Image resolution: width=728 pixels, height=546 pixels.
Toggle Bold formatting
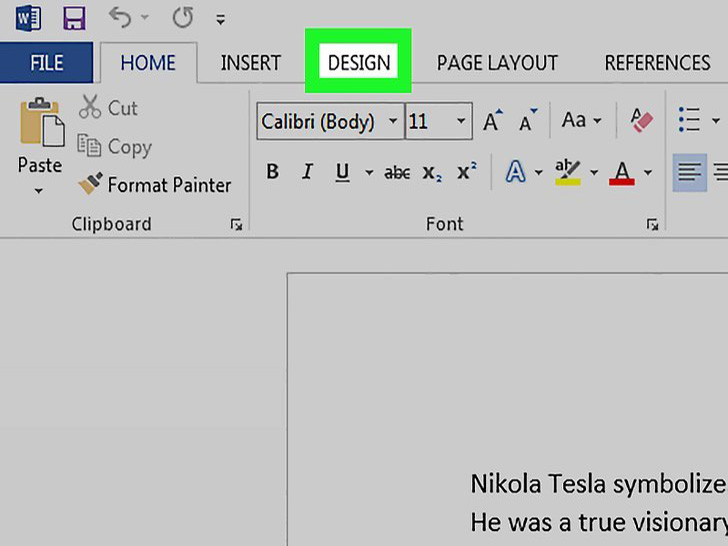(272, 172)
